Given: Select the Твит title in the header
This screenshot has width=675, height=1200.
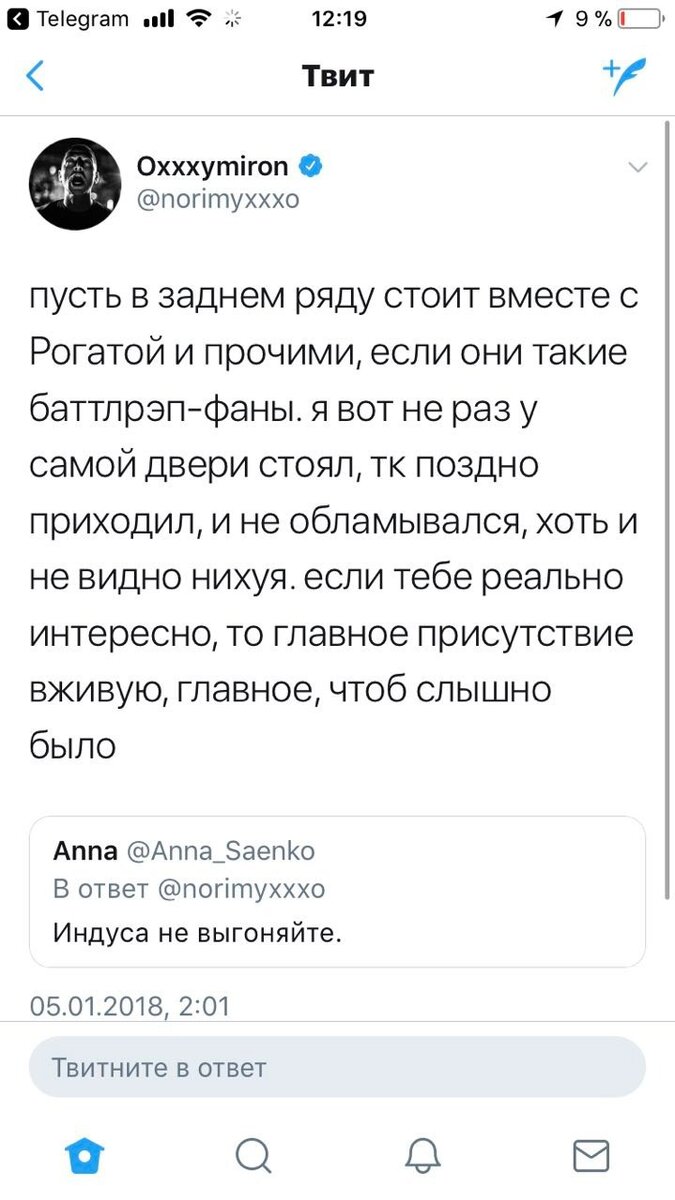Looking at the screenshot, I should click(337, 76).
